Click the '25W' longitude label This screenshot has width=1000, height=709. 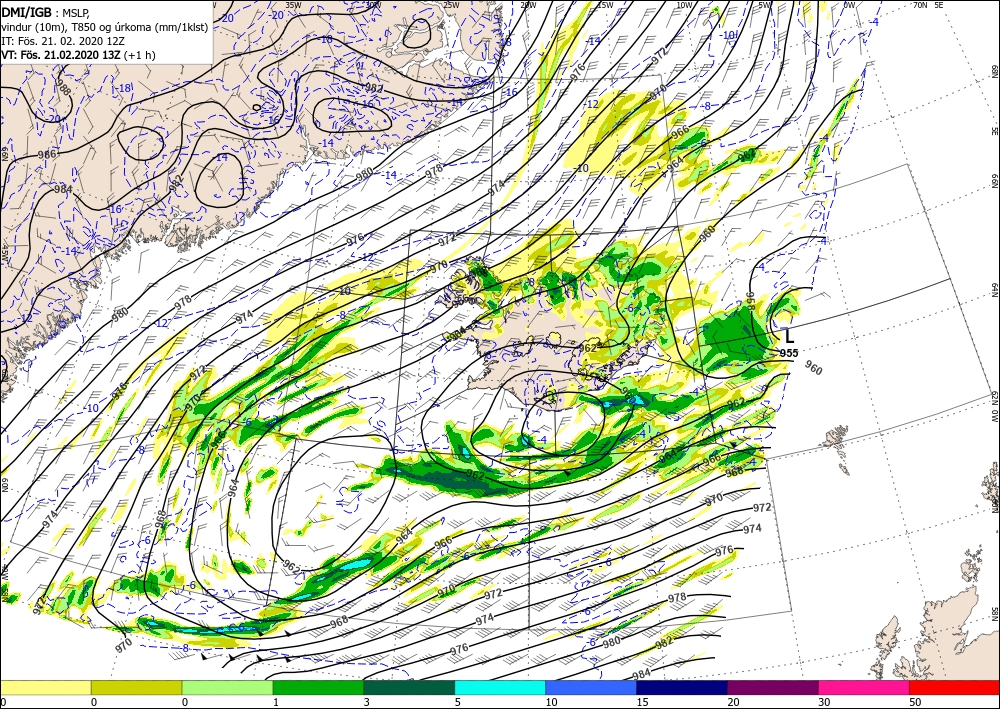coord(451,4)
